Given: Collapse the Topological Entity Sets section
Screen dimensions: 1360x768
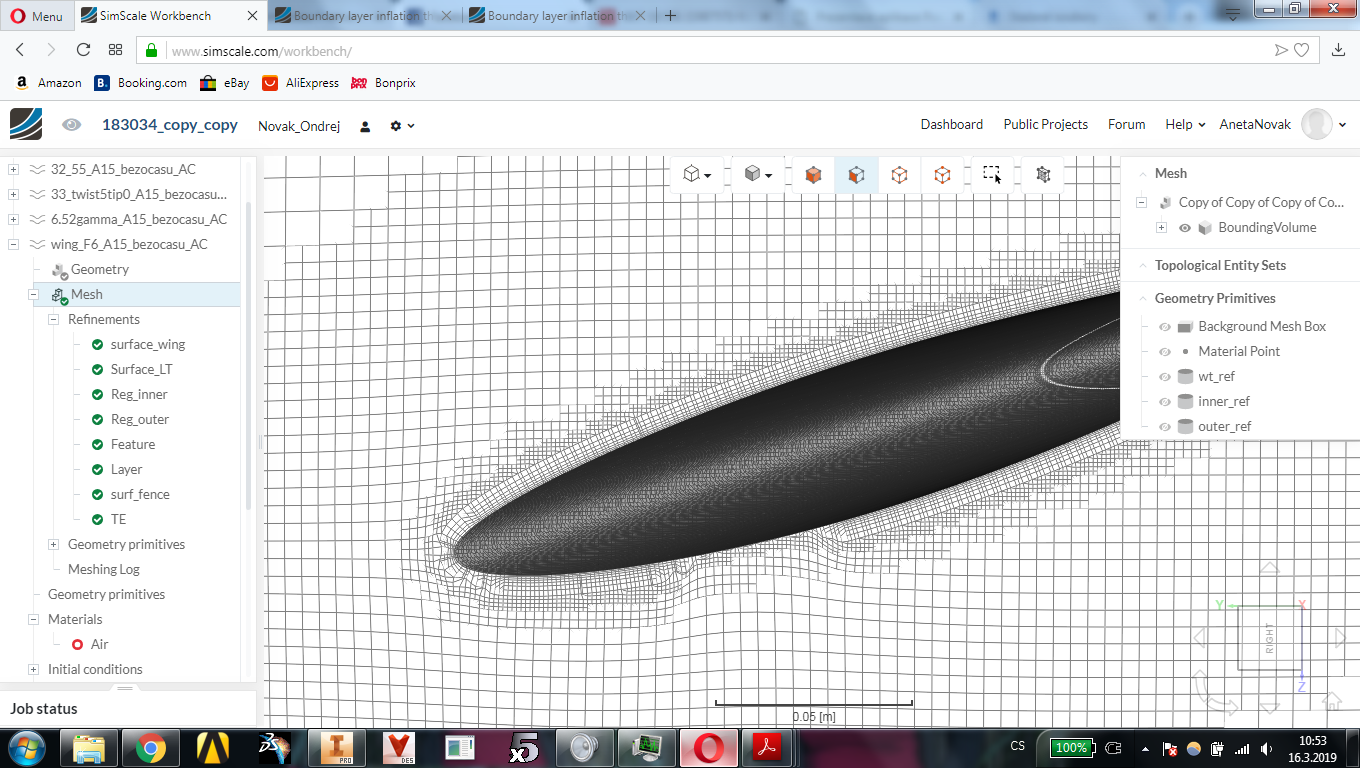Looking at the screenshot, I should click(1143, 265).
